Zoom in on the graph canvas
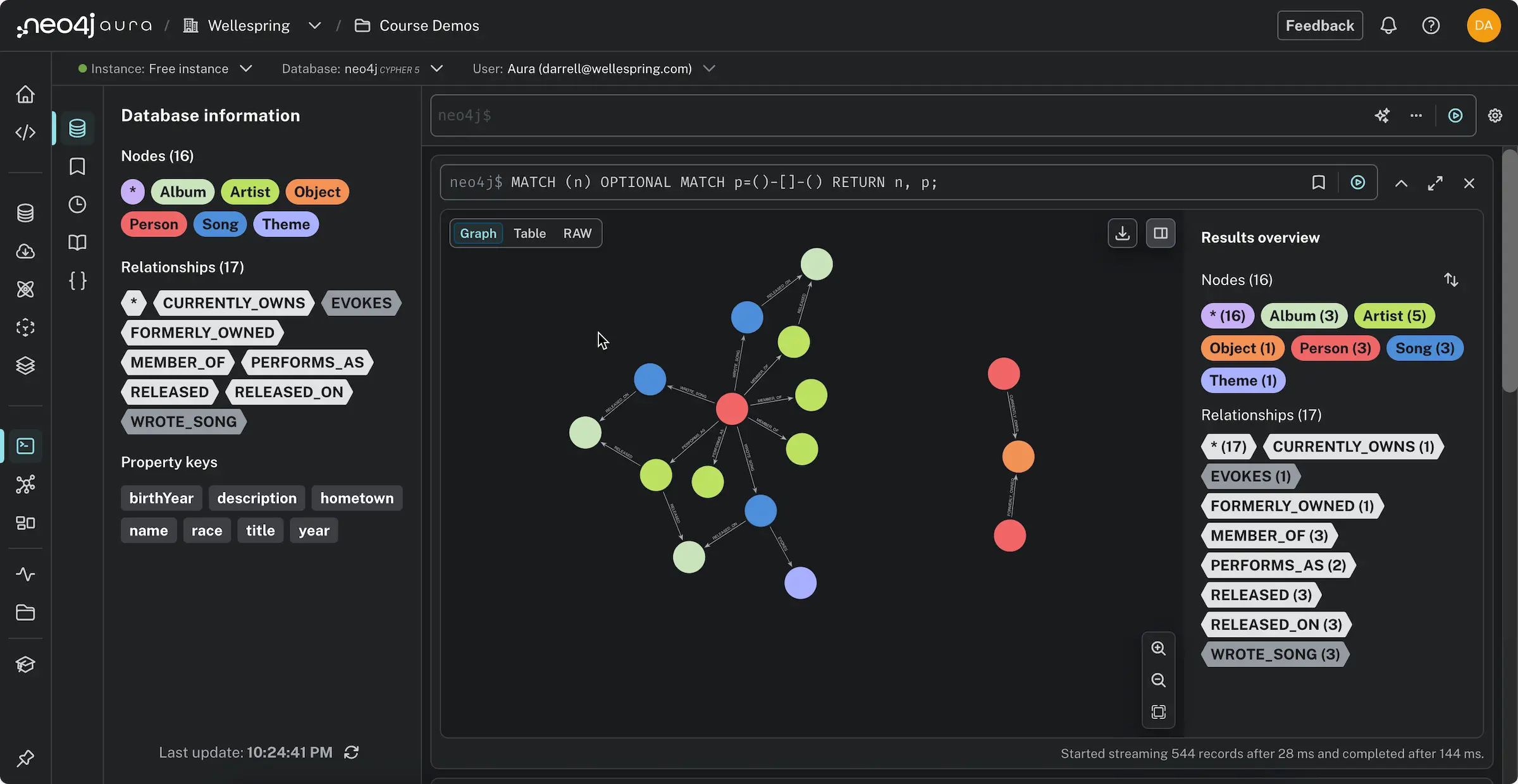 click(x=1159, y=647)
